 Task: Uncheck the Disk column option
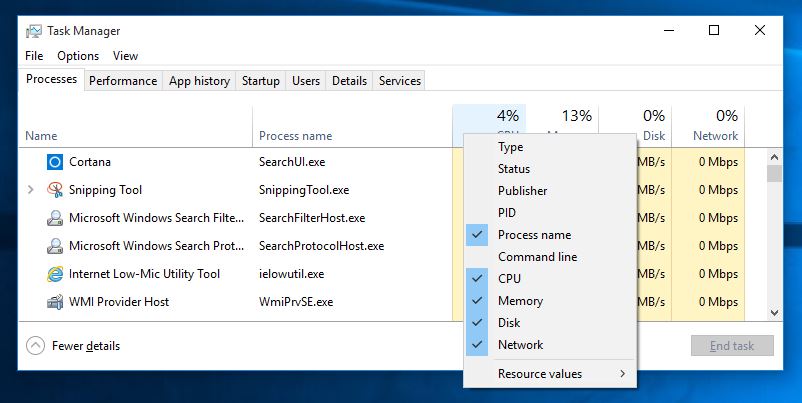550,323
